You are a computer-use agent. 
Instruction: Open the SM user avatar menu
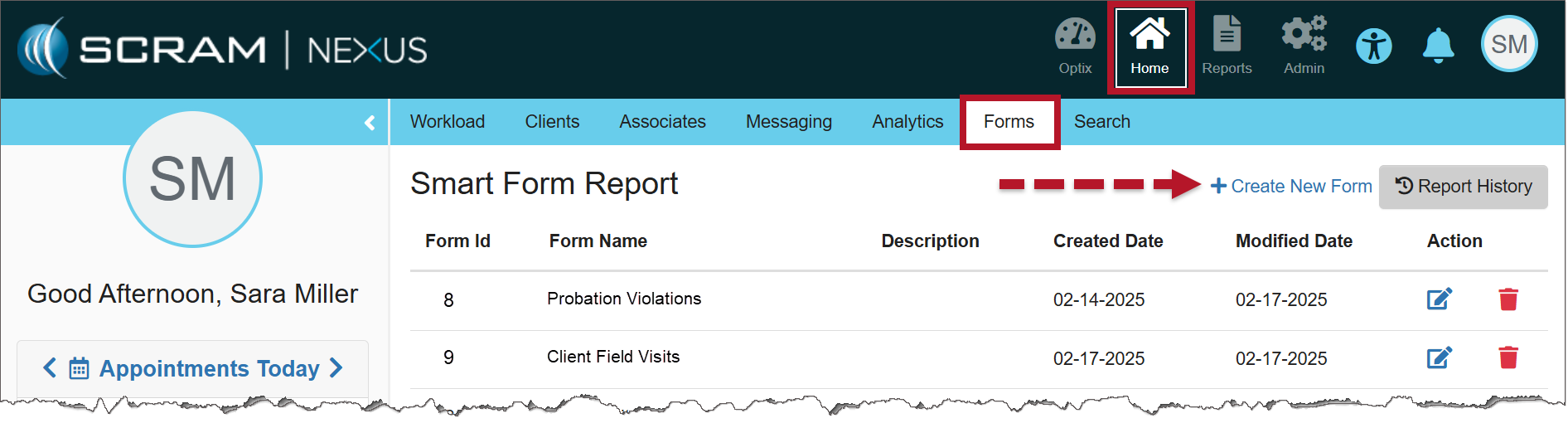coord(1508,45)
